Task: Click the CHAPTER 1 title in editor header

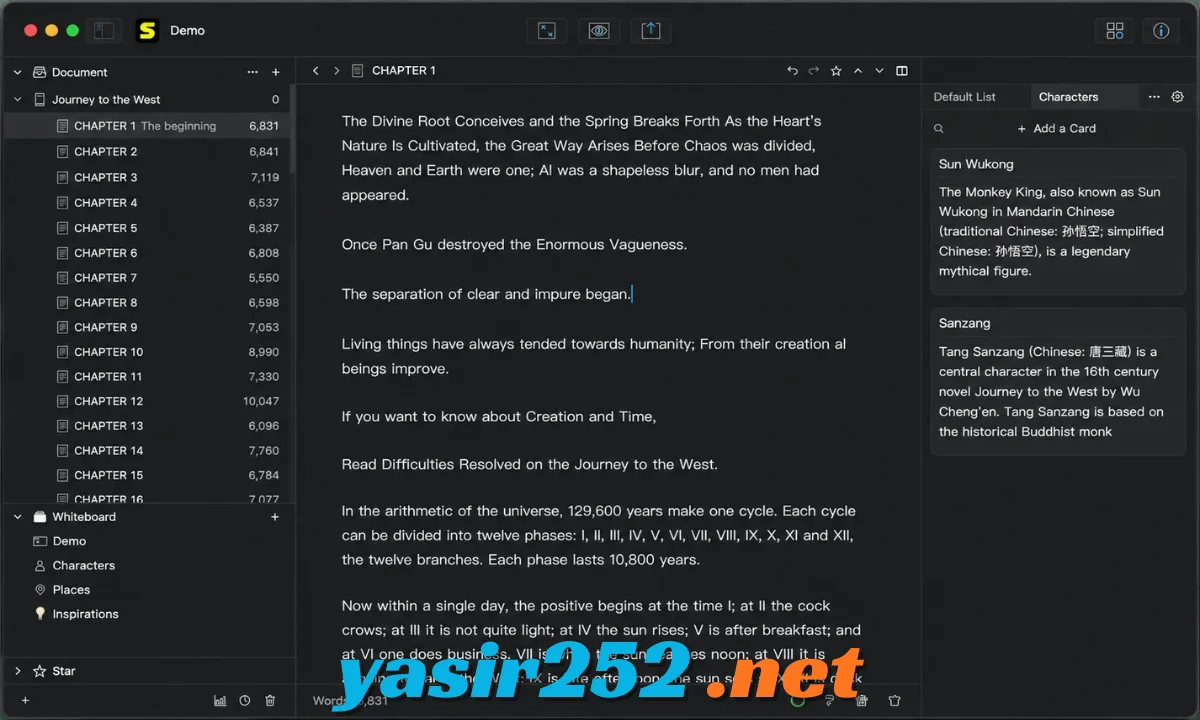Action: pyautogui.click(x=404, y=71)
